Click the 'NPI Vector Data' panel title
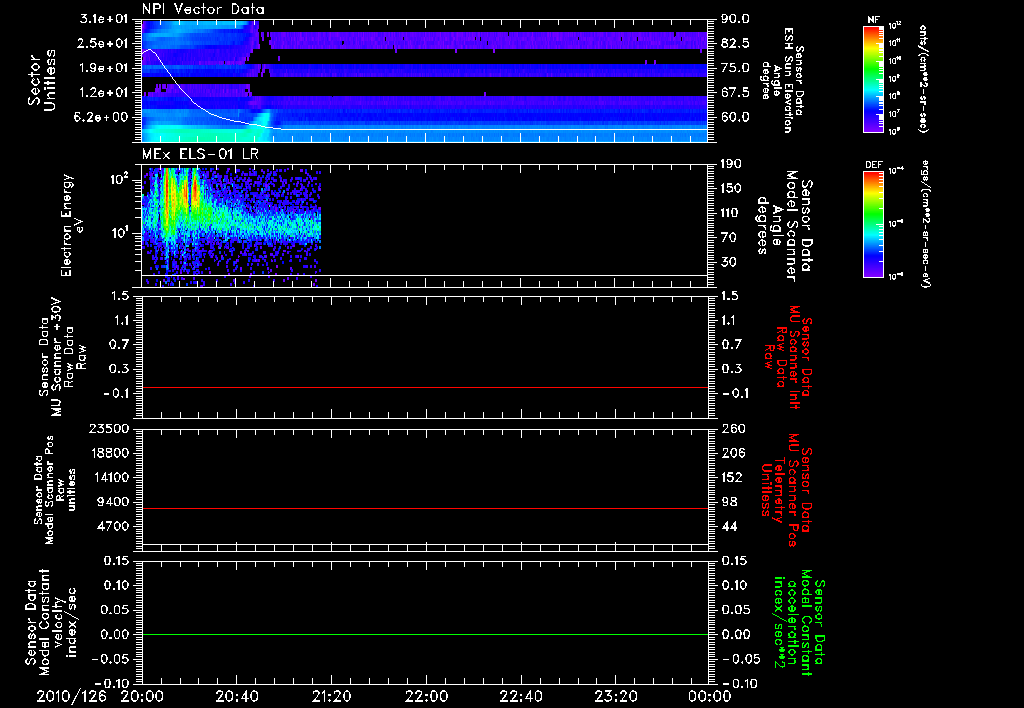The height and width of the screenshot is (708, 1024). 203,9
